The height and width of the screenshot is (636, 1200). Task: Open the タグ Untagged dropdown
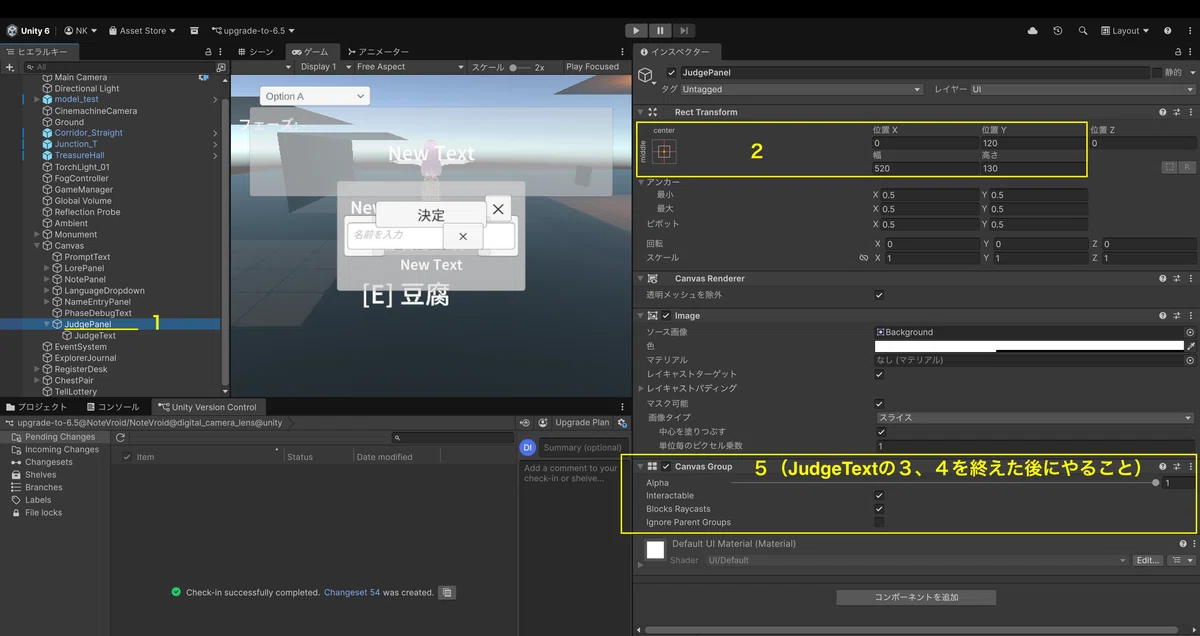(801, 89)
